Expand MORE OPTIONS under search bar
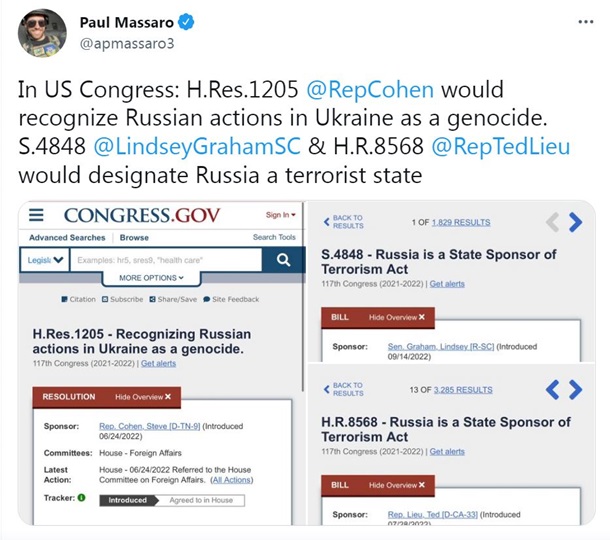Screen dimensions: 610x540 coord(151,278)
